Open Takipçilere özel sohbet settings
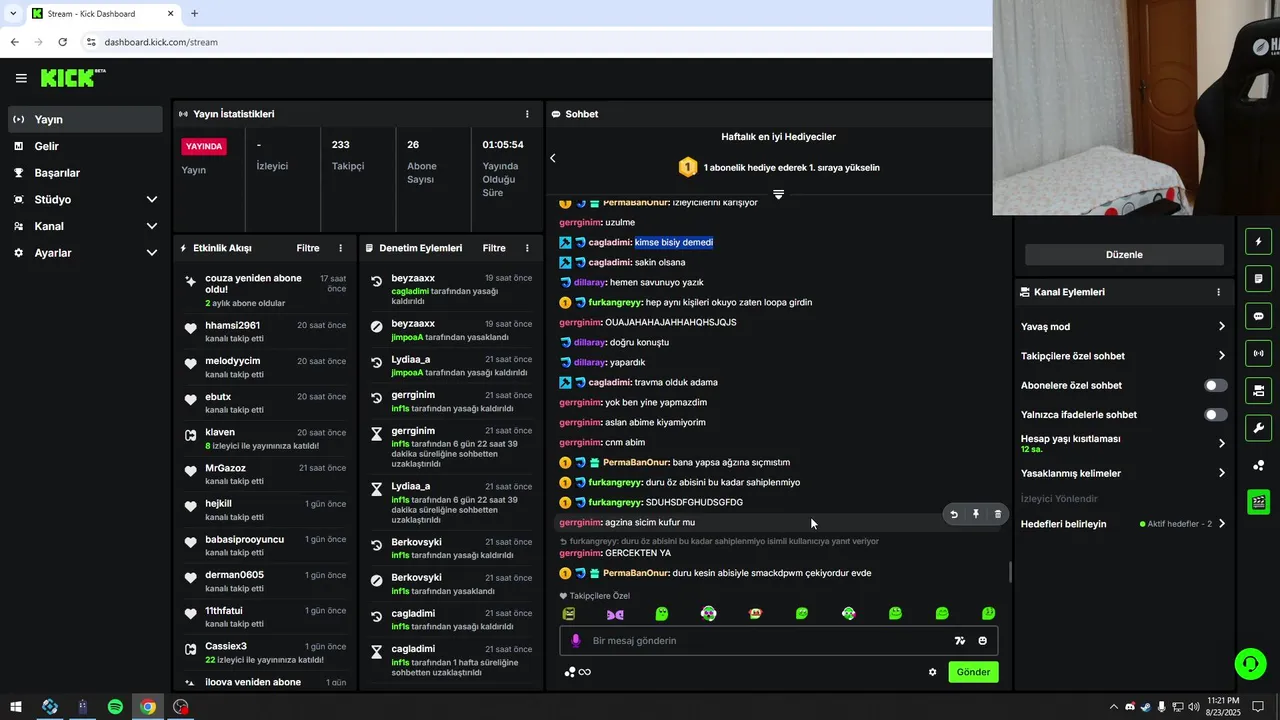Image resolution: width=1280 pixels, height=720 pixels. coord(1123,356)
